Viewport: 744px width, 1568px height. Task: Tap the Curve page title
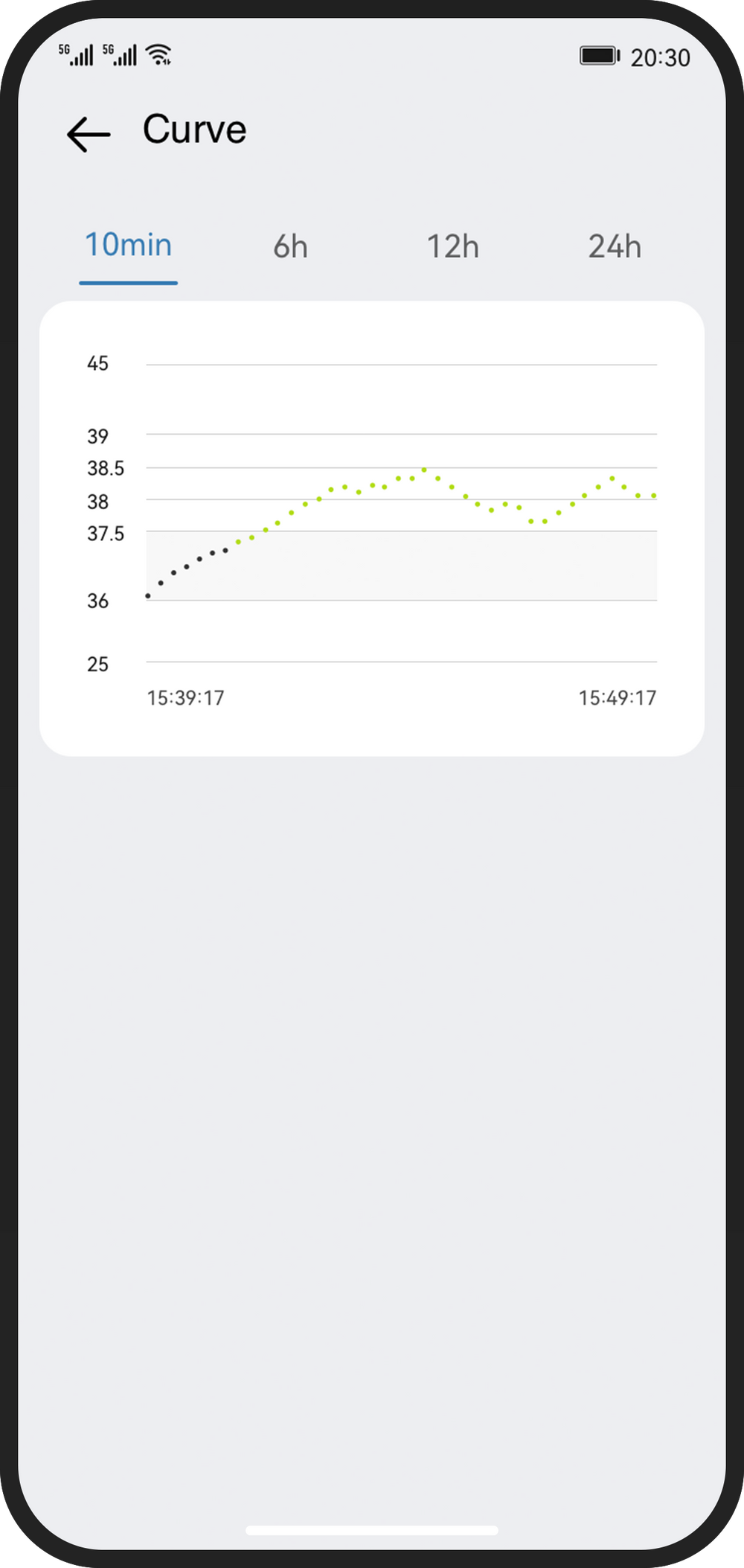(194, 129)
